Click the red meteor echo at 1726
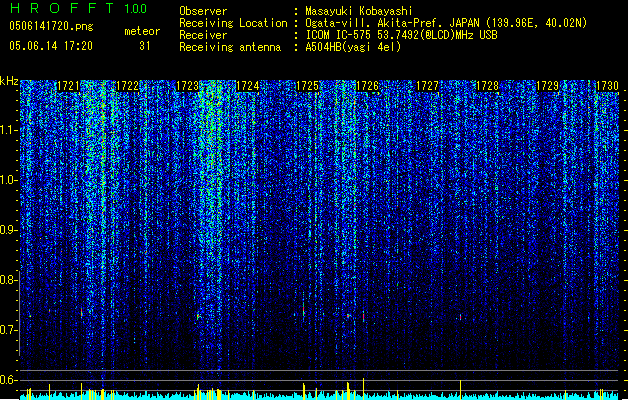This screenshot has height=400, width=629. (363, 316)
